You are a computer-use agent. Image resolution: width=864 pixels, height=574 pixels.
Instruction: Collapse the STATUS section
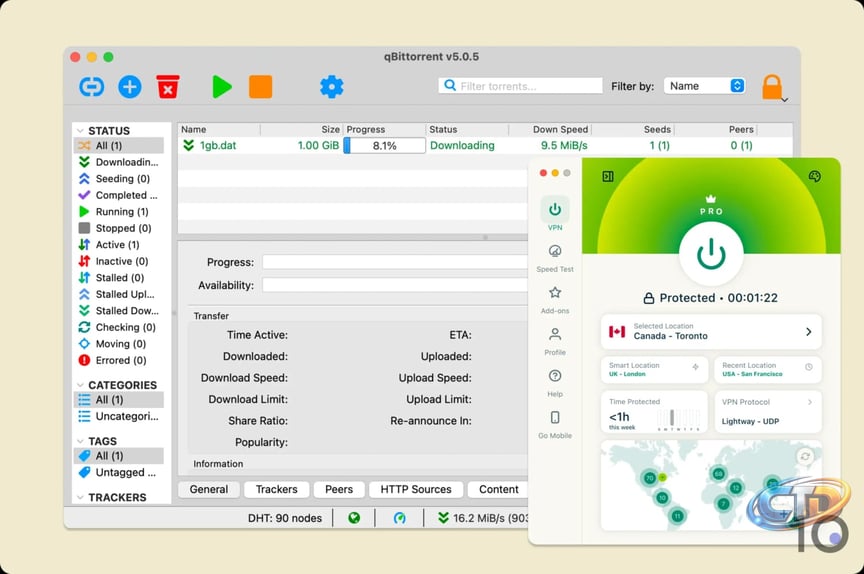[x=80, y=131]
